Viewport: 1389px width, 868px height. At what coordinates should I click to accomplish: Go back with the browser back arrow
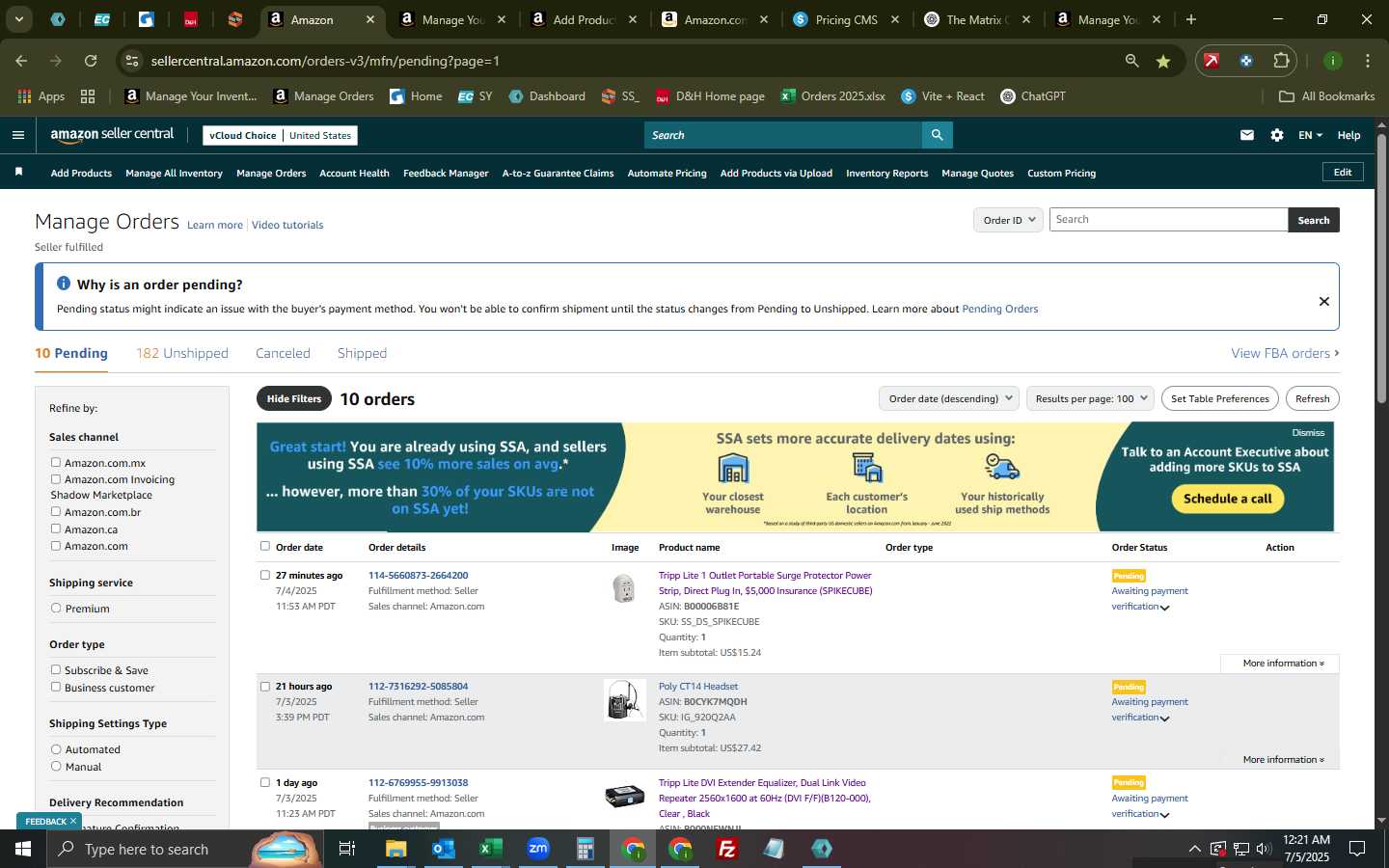[21, 61]
